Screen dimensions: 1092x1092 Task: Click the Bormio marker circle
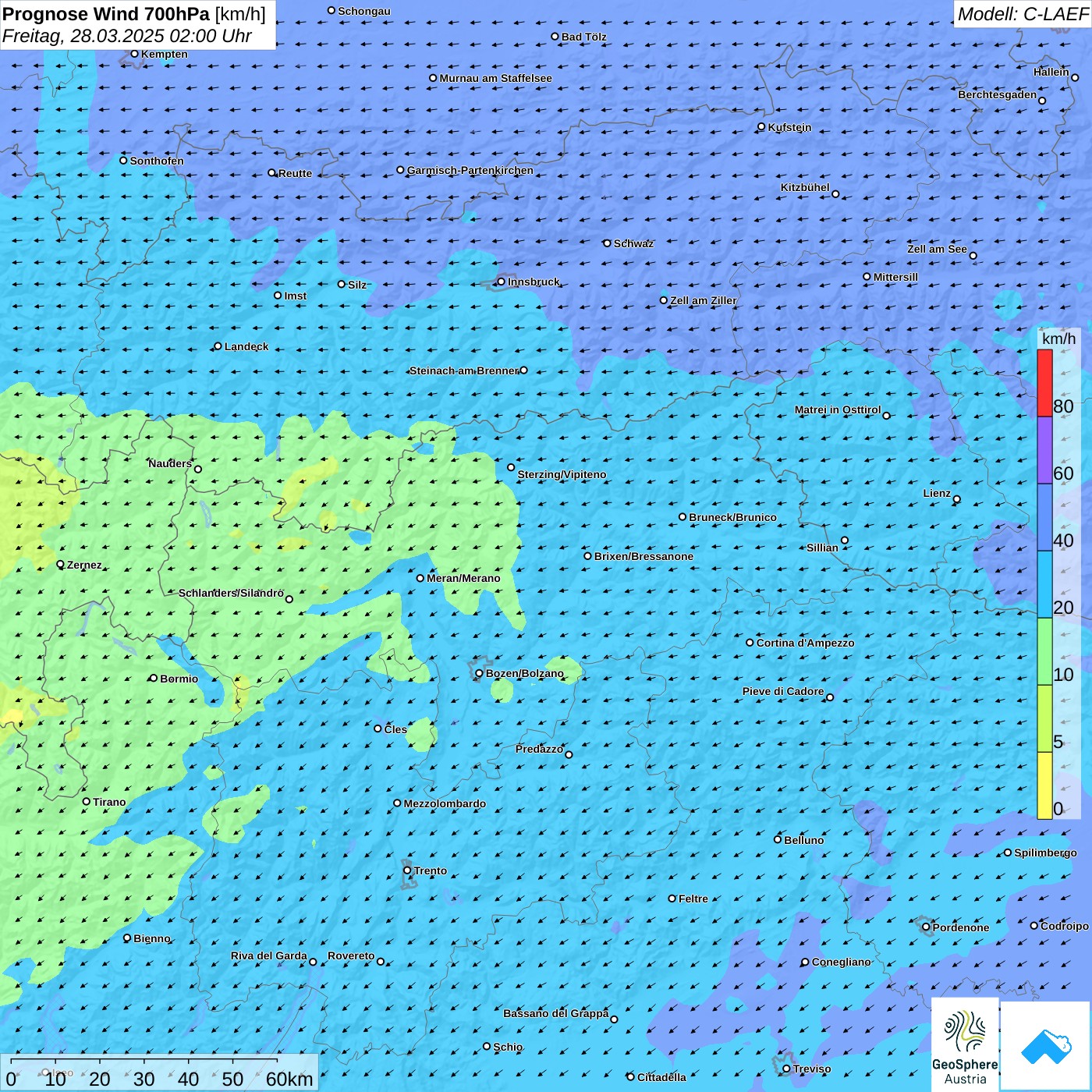(154, 678)
